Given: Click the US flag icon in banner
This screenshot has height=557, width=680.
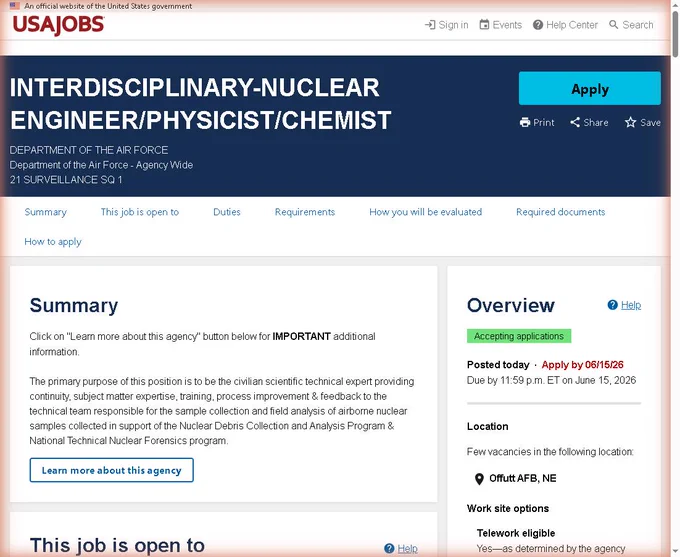Looking at the screenshot, I should (15, 6).
